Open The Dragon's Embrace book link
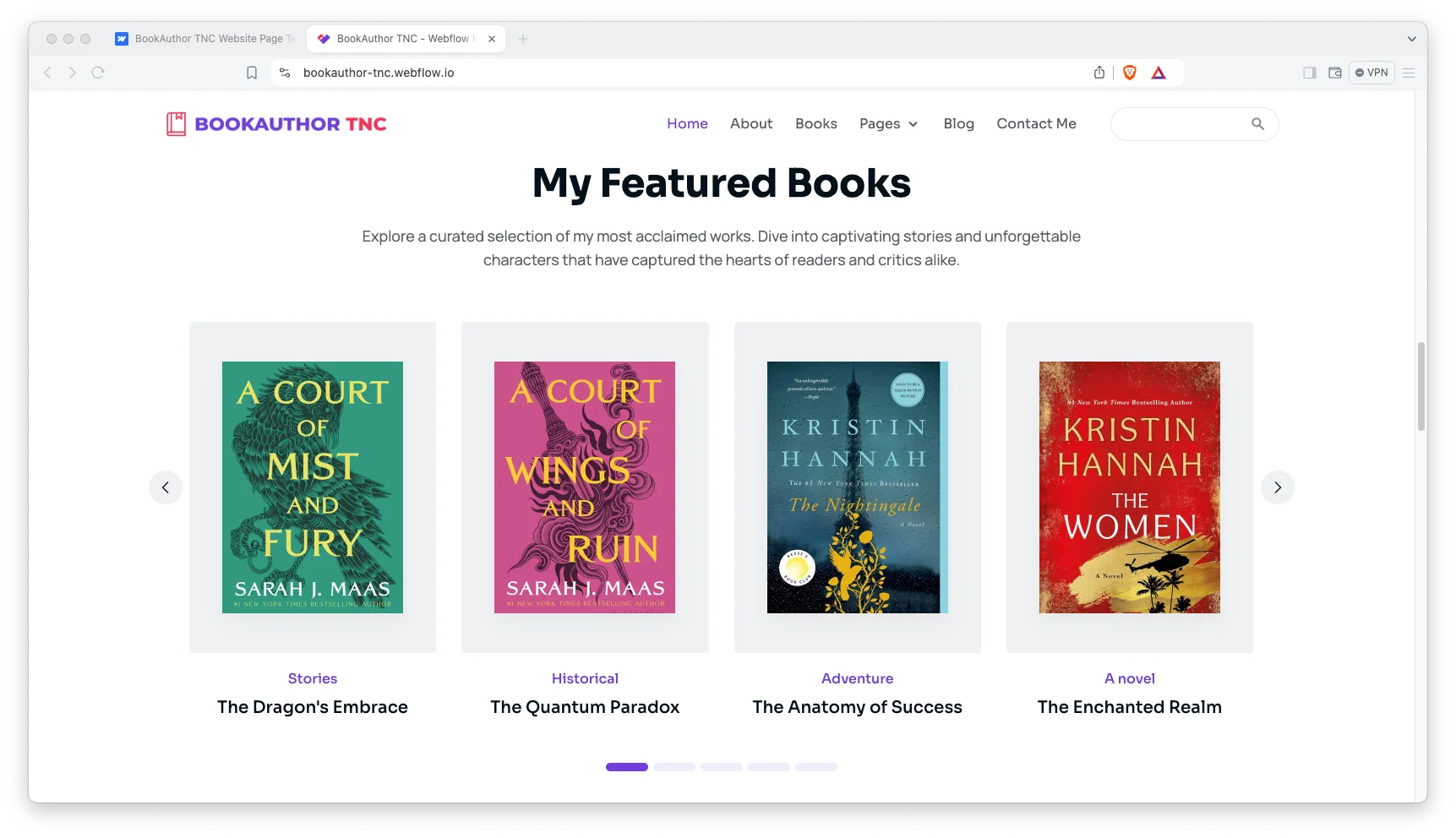 tap(312, 707)
